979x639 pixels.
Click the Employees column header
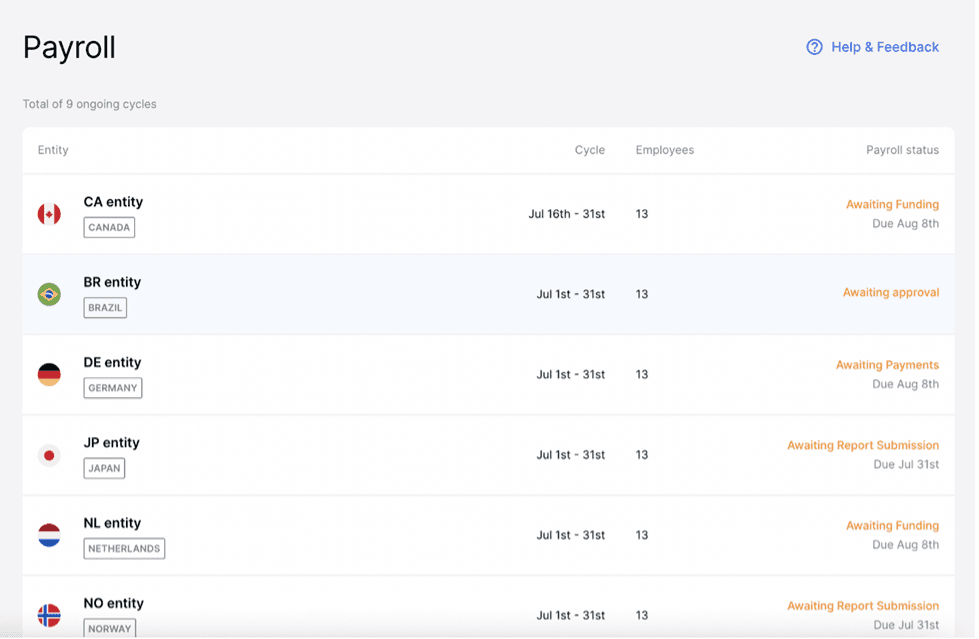[664, 150]
